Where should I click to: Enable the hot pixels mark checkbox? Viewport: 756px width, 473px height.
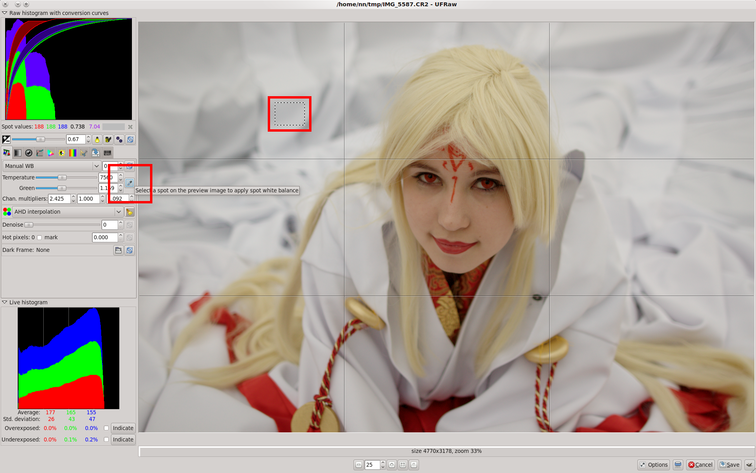click(x=38, y=237)
